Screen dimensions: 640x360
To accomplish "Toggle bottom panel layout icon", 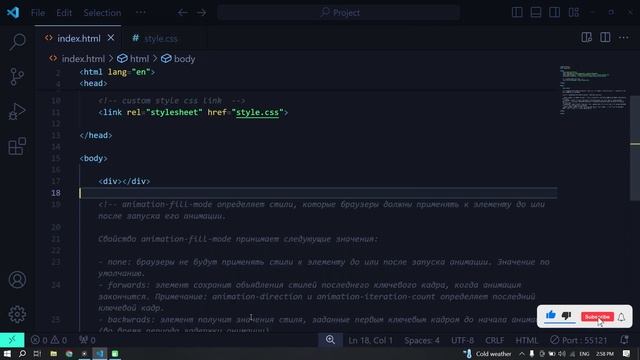I will (x=536, y=13).
